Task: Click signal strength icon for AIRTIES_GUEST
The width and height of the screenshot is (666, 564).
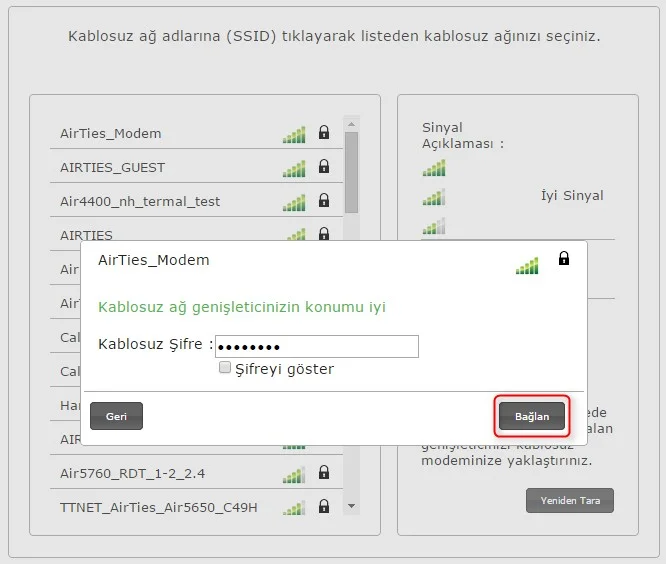Action: point(294,169)
